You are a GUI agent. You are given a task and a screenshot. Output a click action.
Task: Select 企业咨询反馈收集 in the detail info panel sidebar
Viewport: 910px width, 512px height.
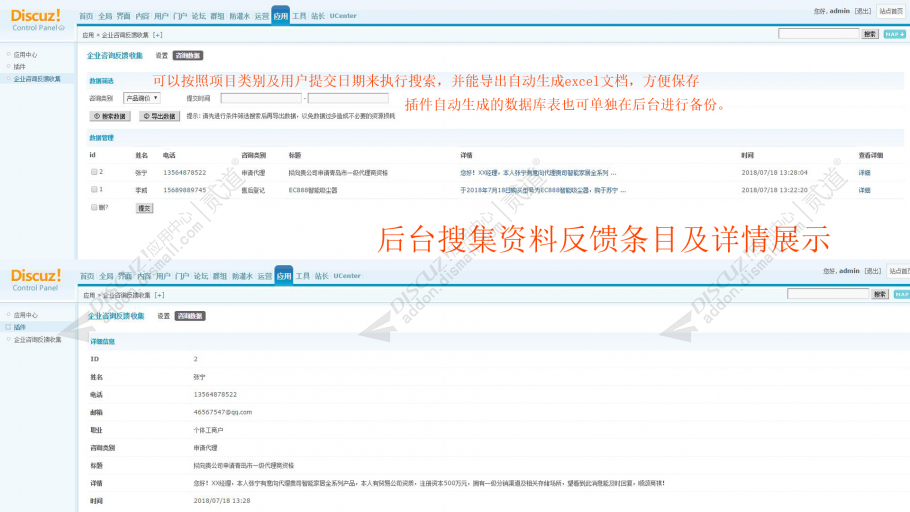(x=38, y=340)
